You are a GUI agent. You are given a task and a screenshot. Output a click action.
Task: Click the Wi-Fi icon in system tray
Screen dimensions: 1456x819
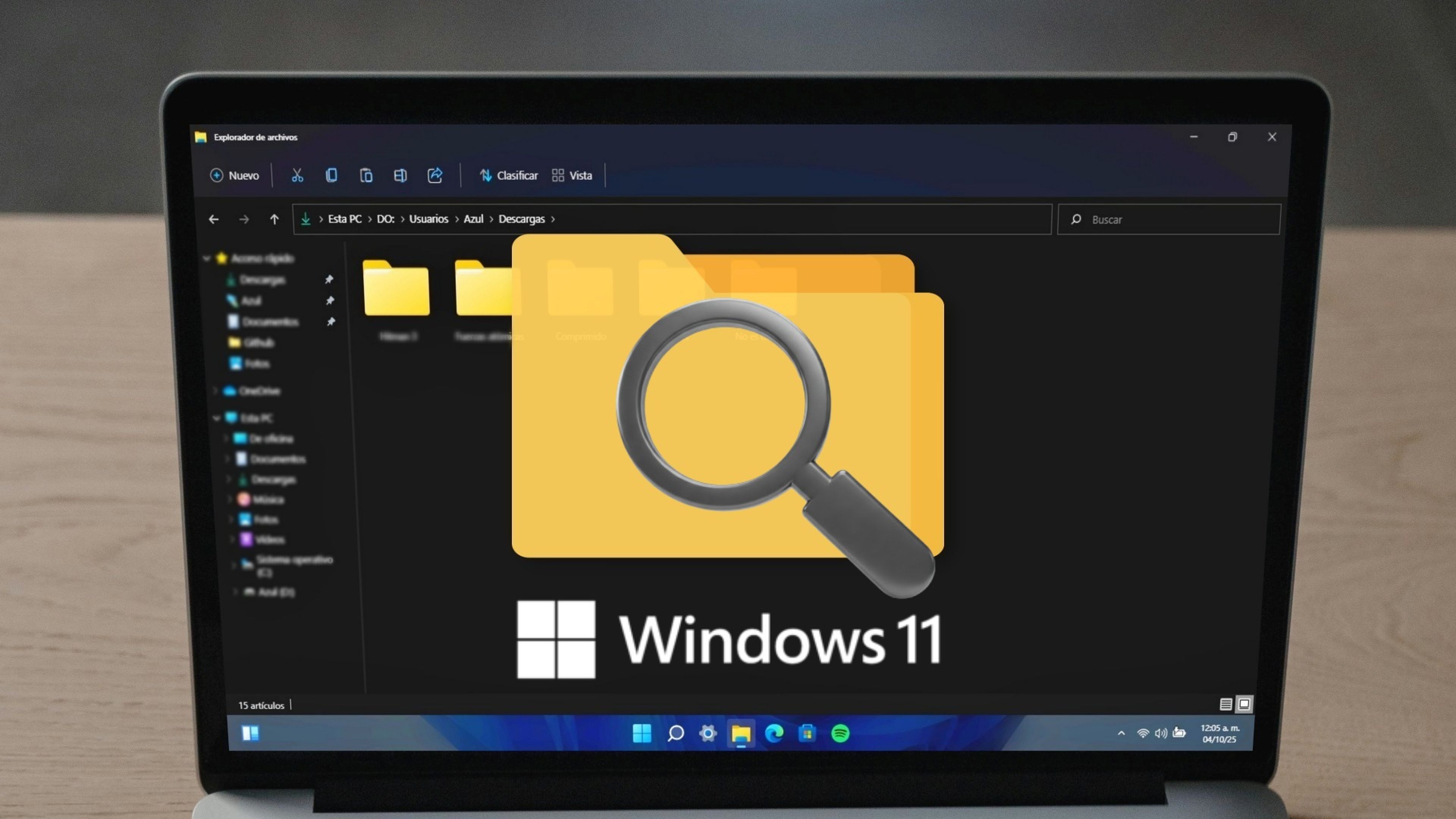1143,734
